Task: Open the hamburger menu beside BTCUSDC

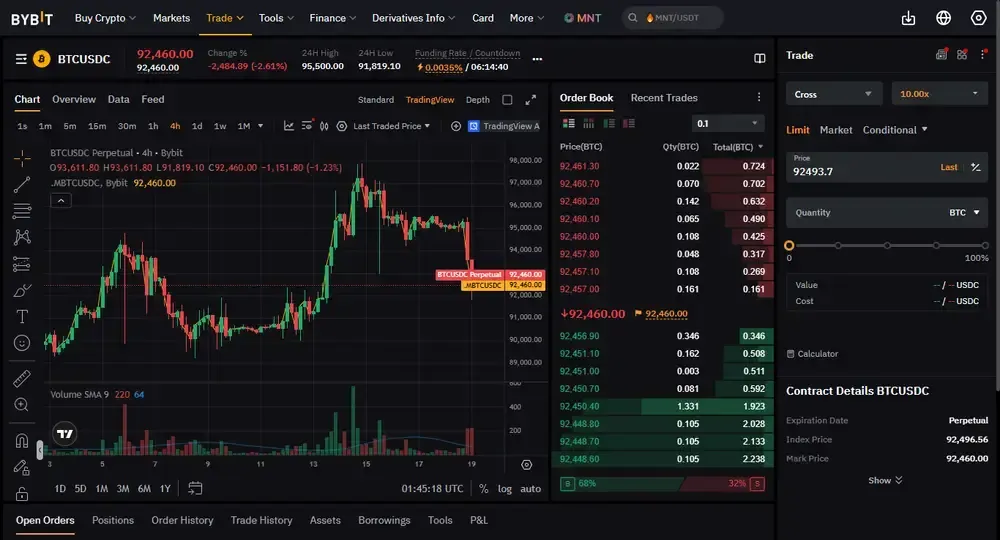Action: (x=21, y=59)
